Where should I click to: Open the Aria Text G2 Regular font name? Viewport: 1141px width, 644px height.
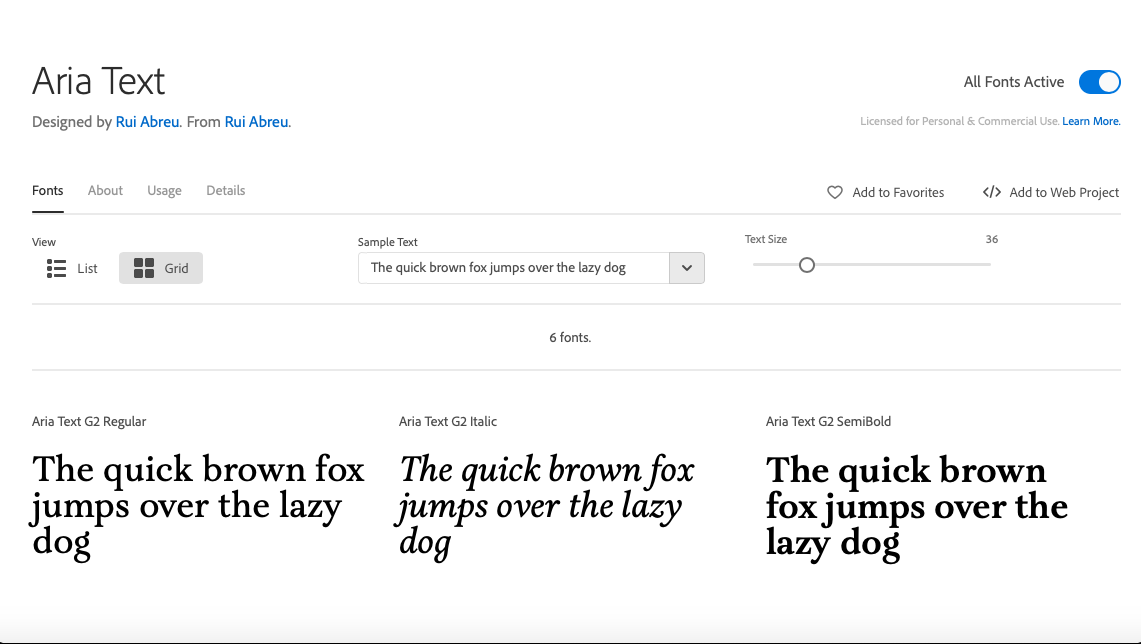tap(89, 421)
